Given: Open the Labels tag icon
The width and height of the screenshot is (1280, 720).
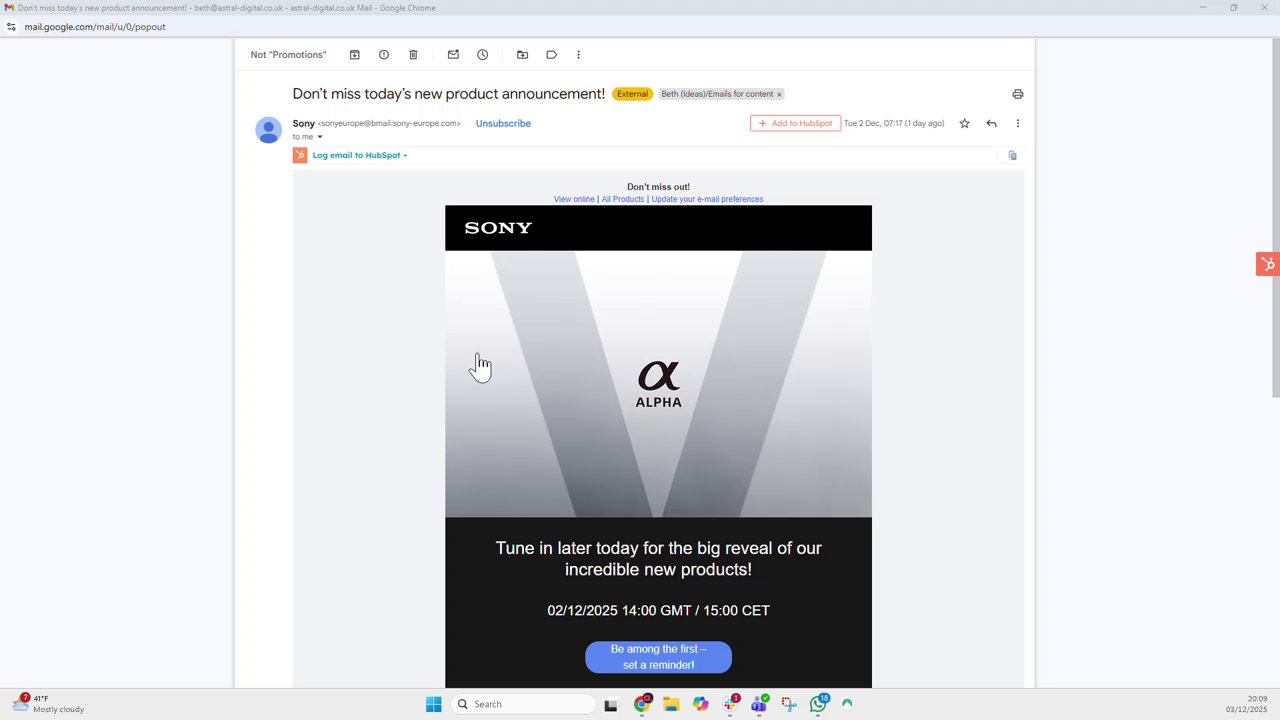Looking at the screenshot, I should point(551,55).
